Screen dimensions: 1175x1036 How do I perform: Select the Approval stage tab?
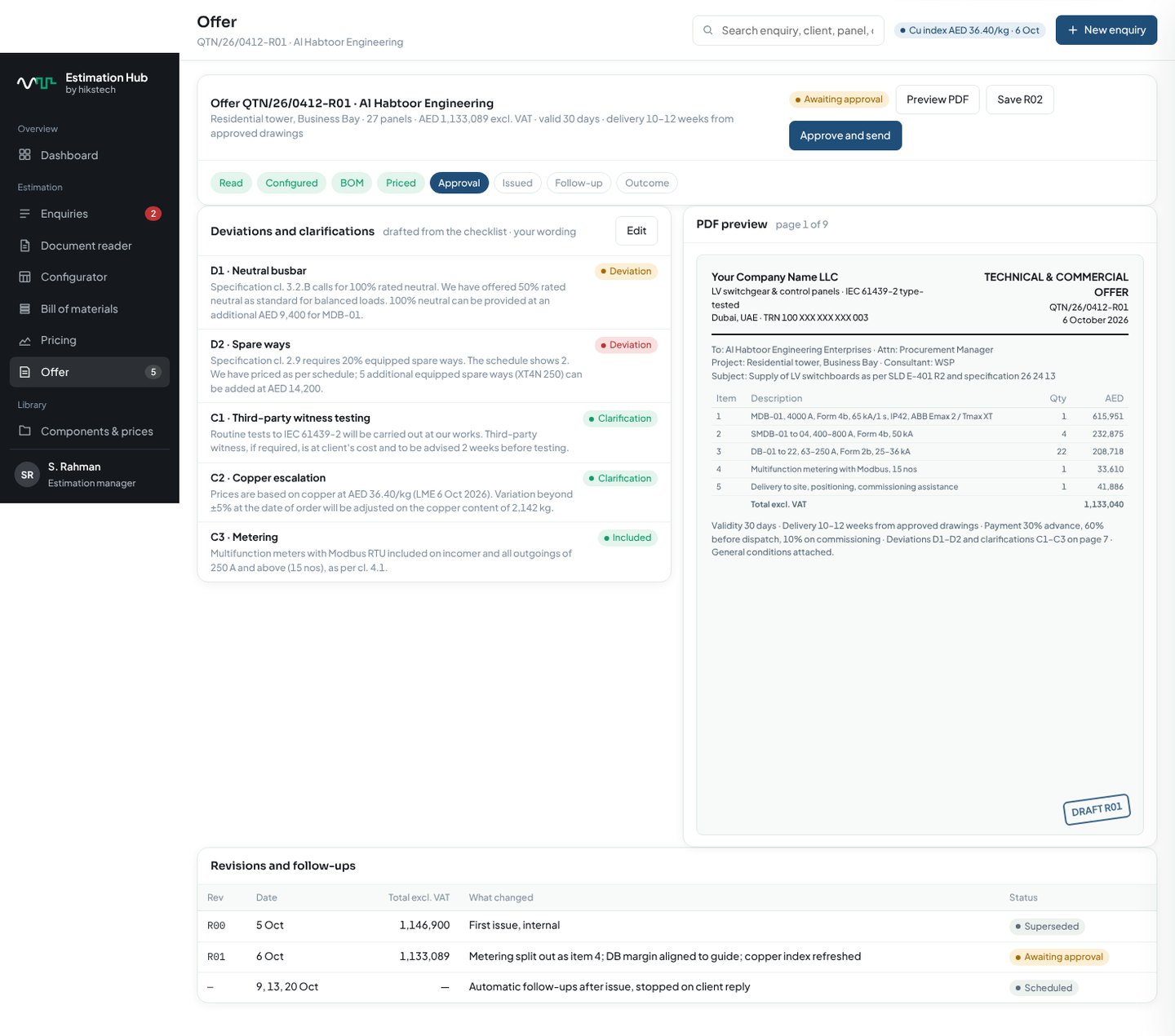[459, 183]
